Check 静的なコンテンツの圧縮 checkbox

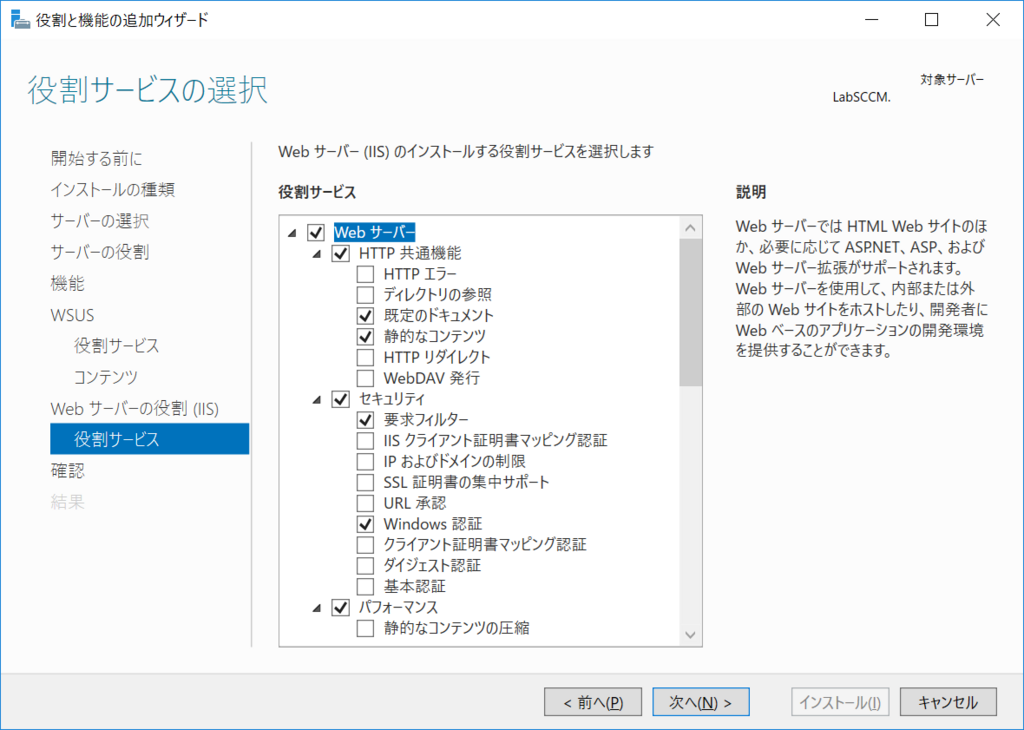tap(366, 628)
